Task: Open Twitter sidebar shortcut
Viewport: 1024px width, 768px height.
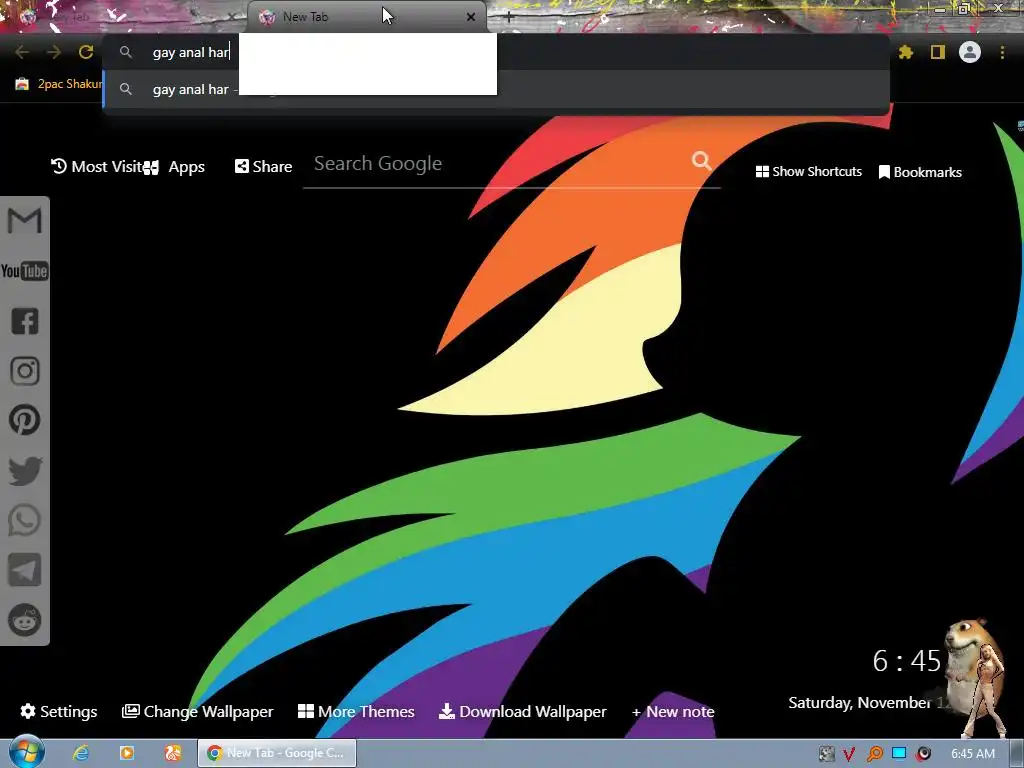Action: coord(25,471)
